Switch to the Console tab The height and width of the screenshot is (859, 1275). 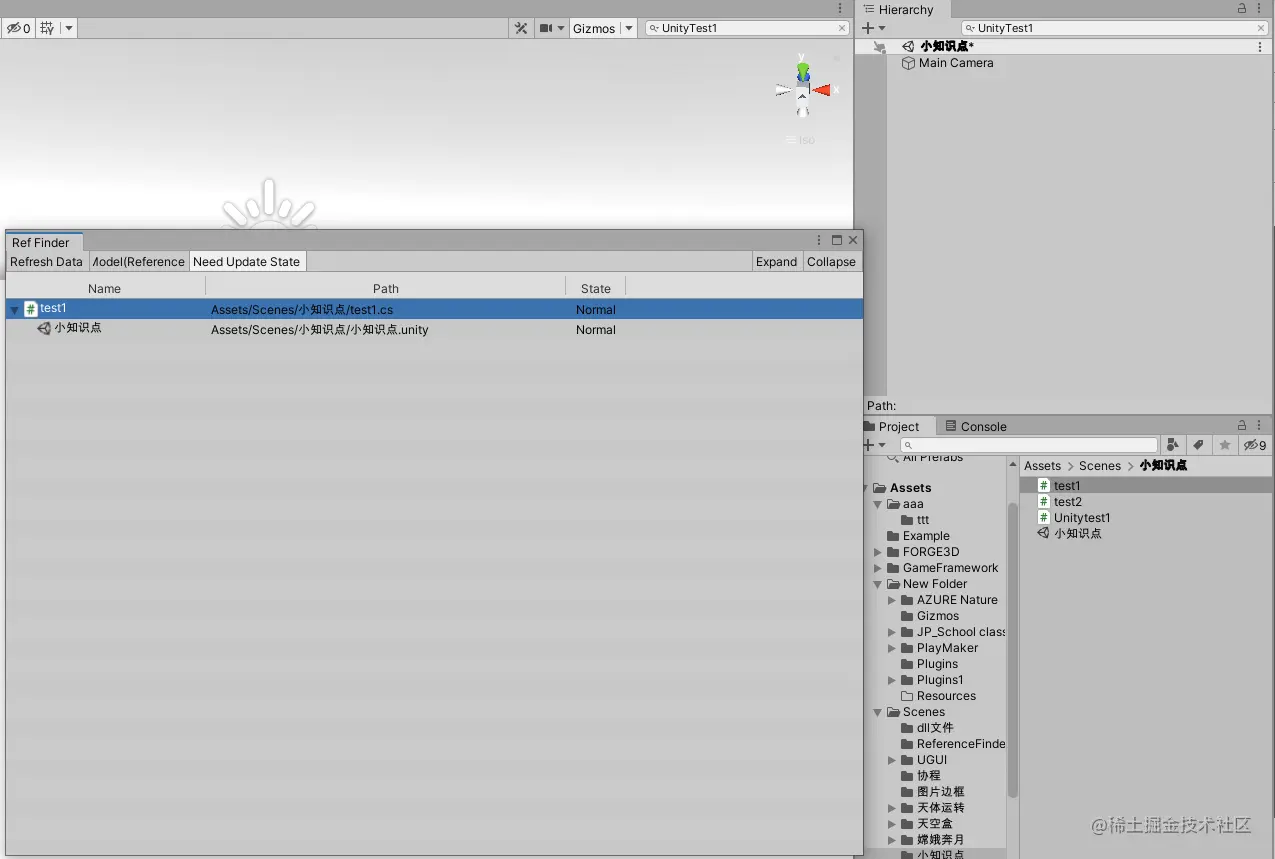click(x=976, y=426)
